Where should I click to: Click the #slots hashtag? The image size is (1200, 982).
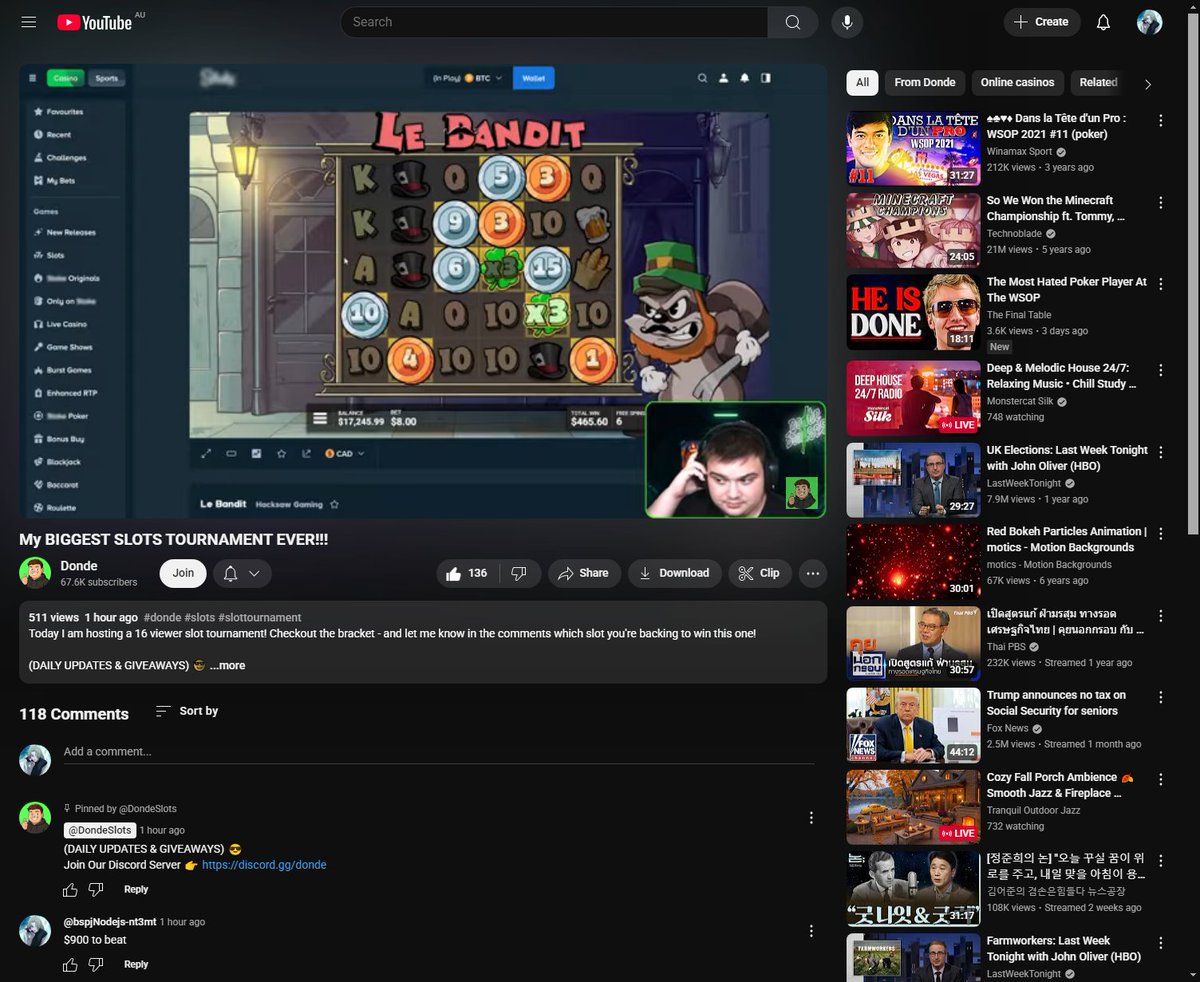click(199, 618)
